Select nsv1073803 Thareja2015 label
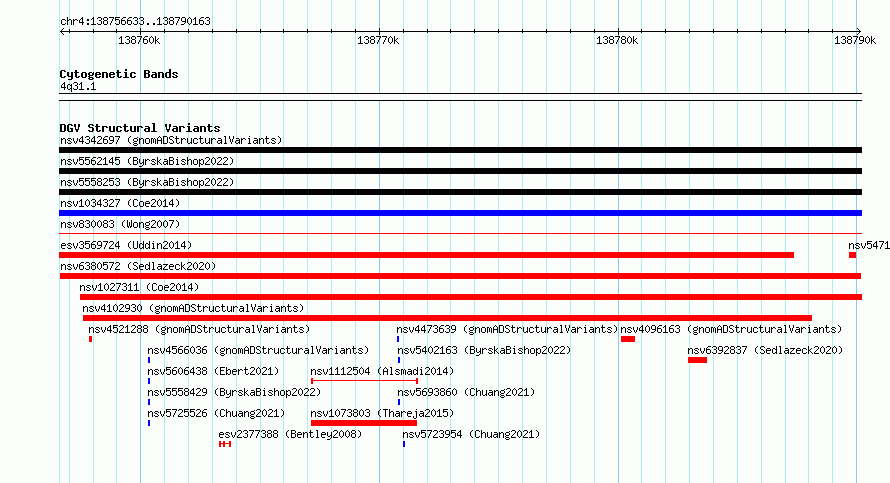The height and width of the screenshot is (483, 890). 383,413
